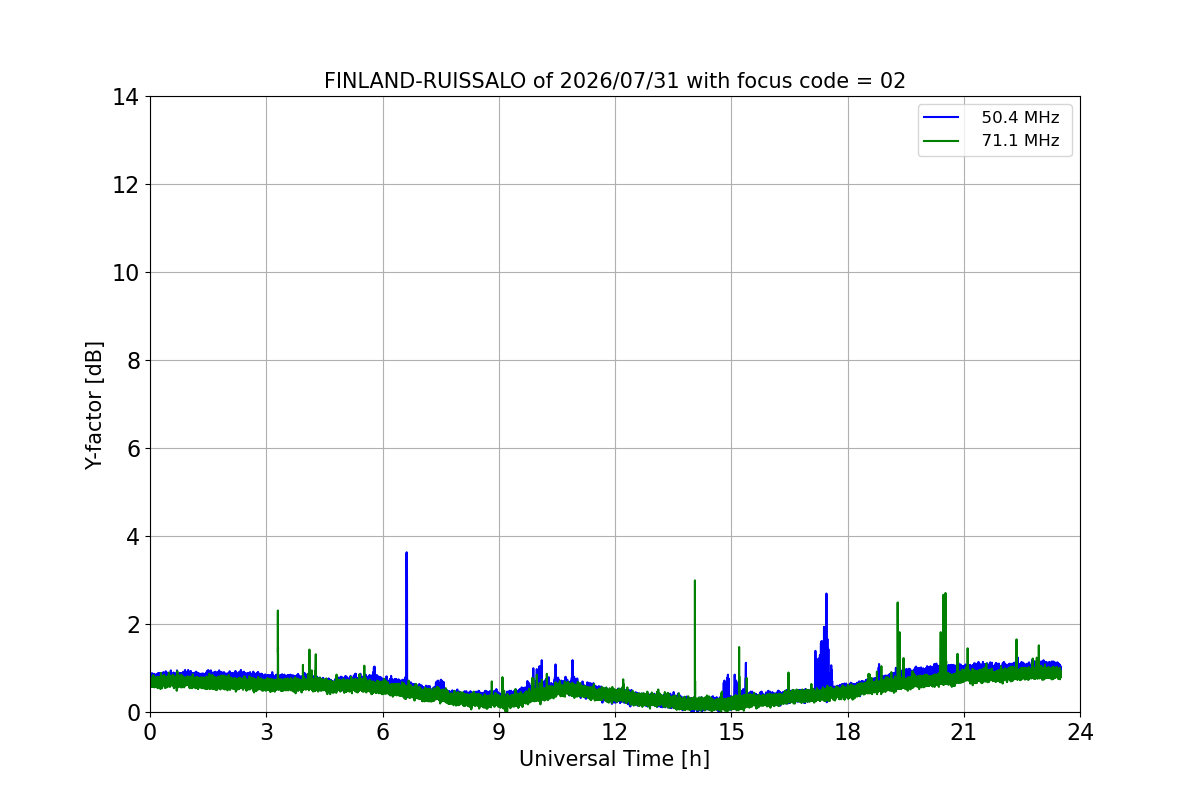Click the y-axis tick label 8
This screenshot has height=800, width=1200.
pos(133,361)
